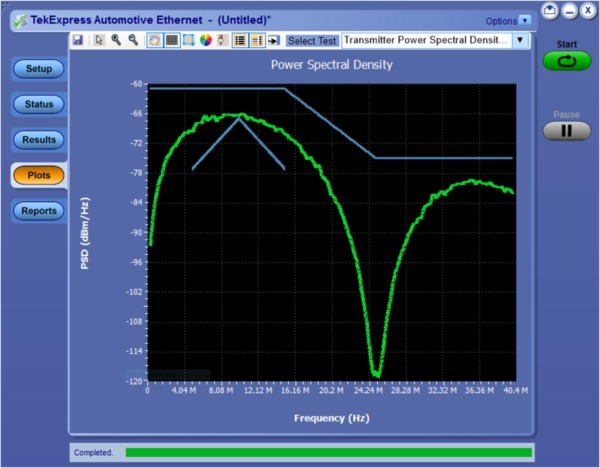Image resolution: width=600 pixels, height=468 pixels.
Task: Click the zoom in magnifier icon
Action: 116,41
